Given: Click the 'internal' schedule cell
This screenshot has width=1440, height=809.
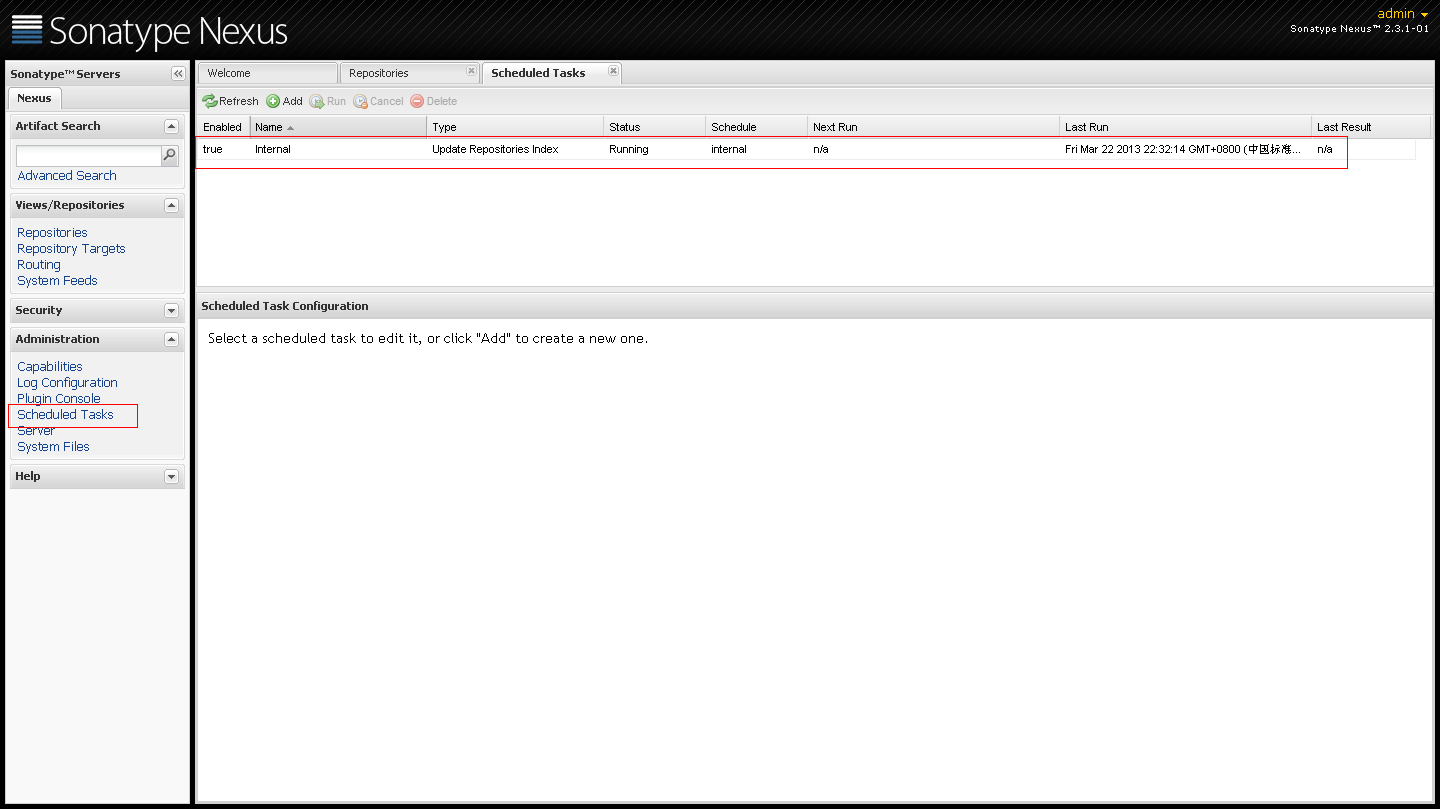Looking at the screenshot, I should (x=757, y=149).
